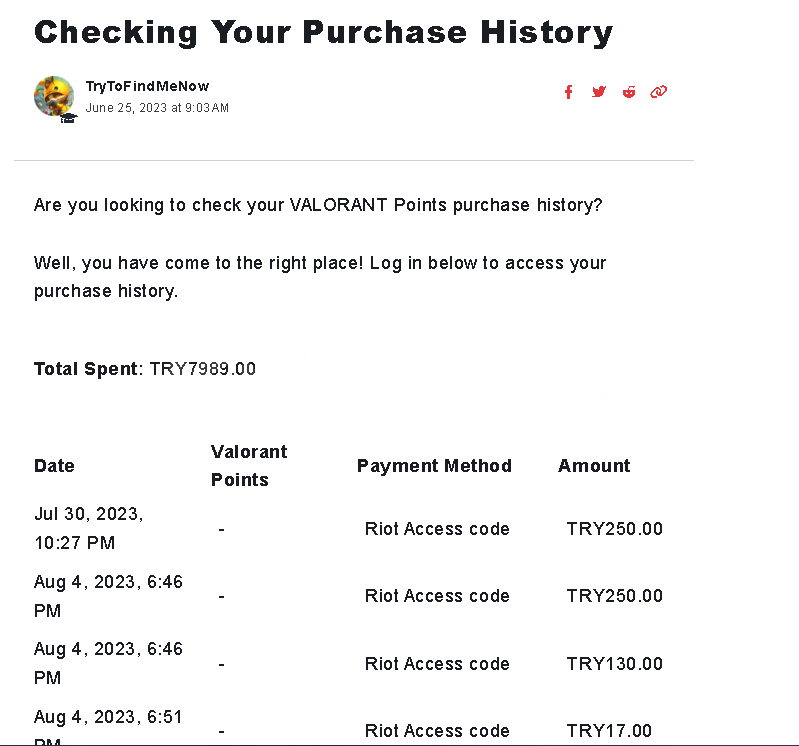This screenshot has height=746, width=799.
Task: Click the Valorant Points column header
Action: click(x=249, y=466)
